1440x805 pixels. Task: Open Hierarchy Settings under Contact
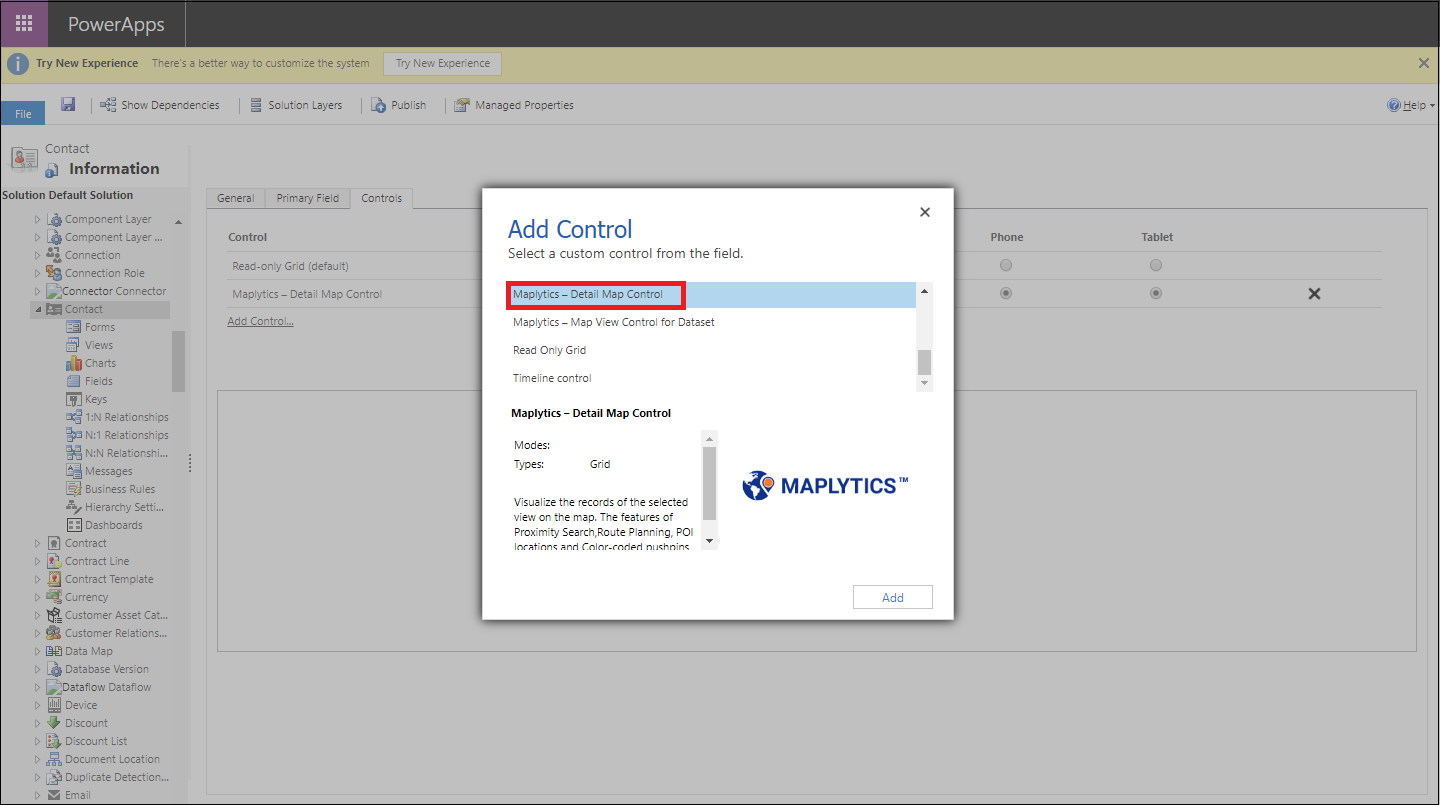coord(122,507)
